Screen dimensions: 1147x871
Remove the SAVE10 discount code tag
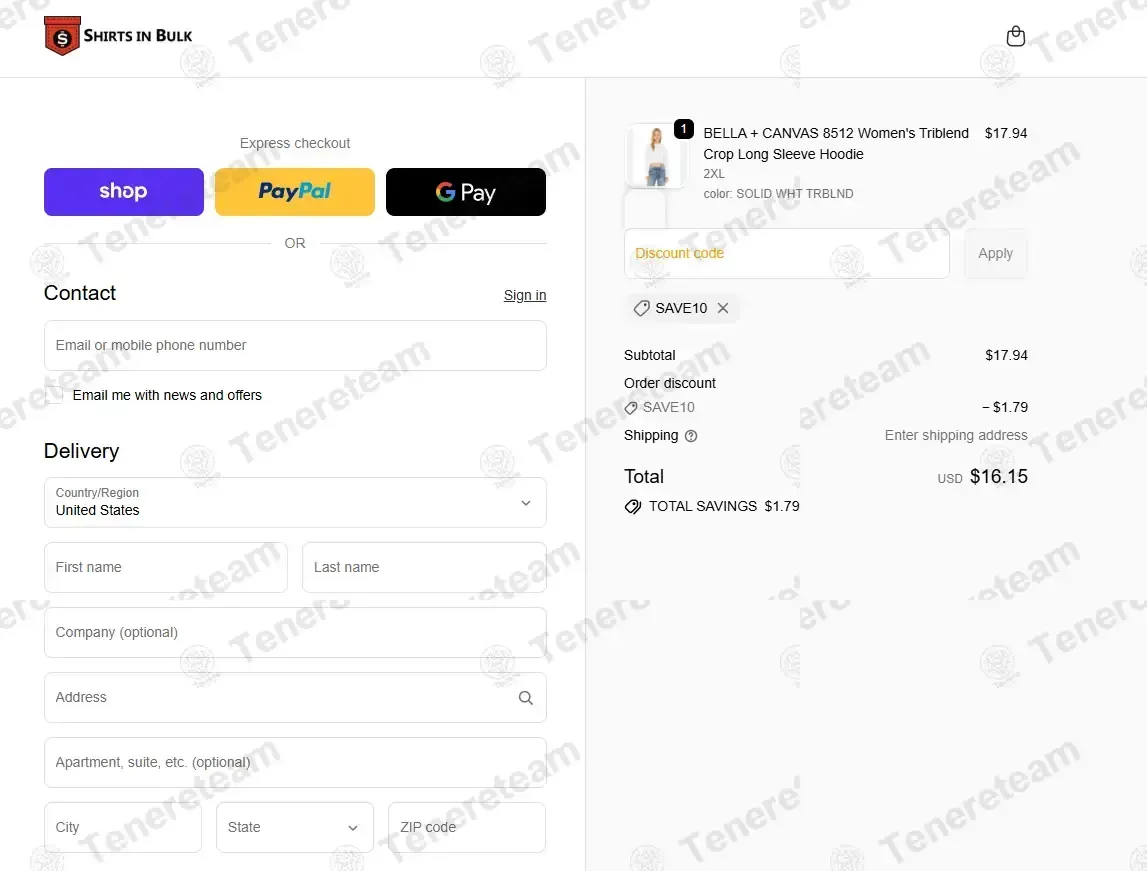[x=723, y=308]
